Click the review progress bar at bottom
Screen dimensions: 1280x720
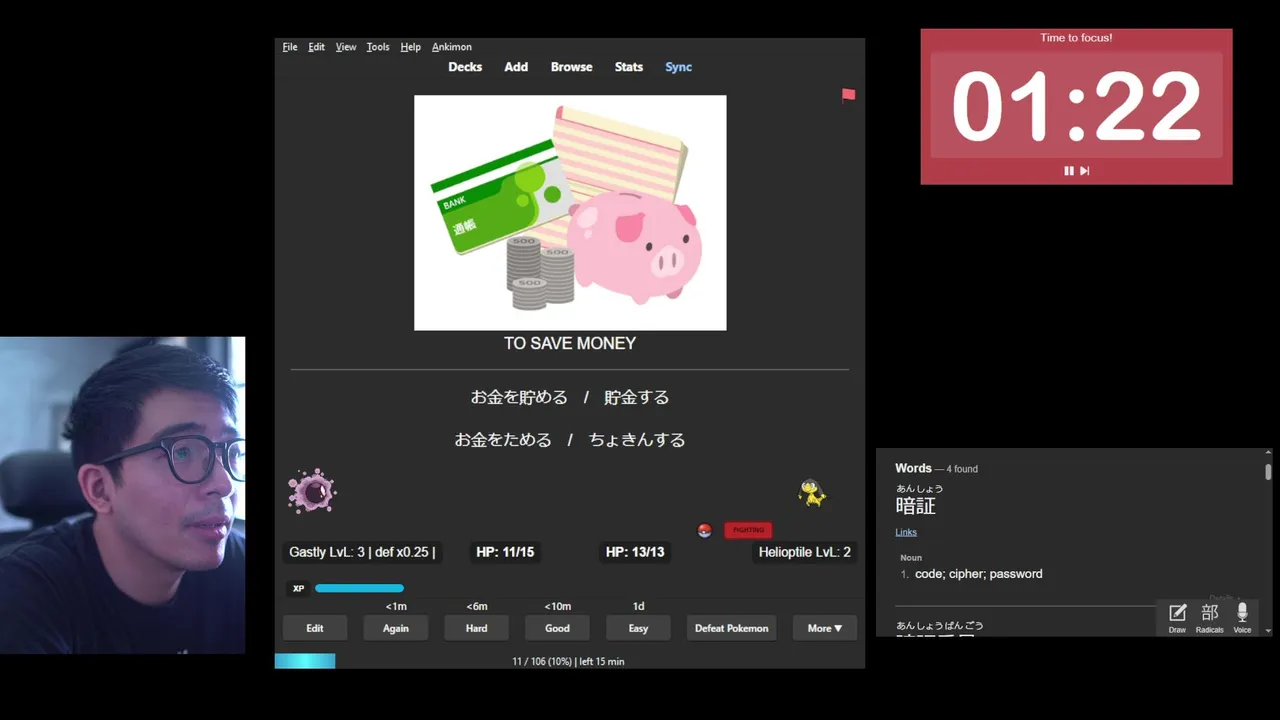coord(305,661)
